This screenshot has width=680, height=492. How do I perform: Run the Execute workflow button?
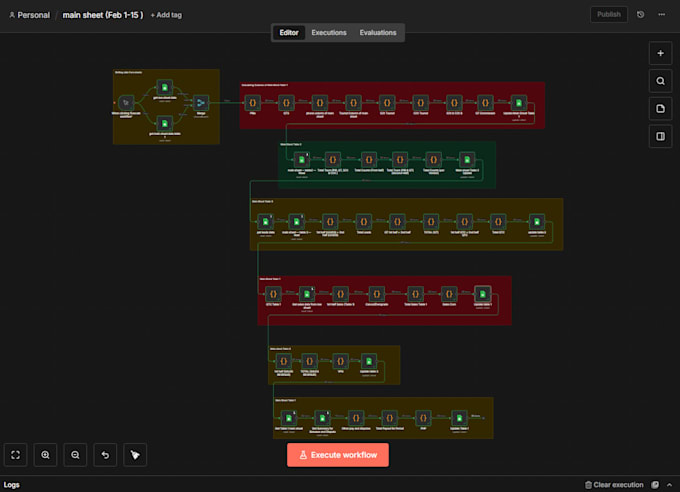338,455
